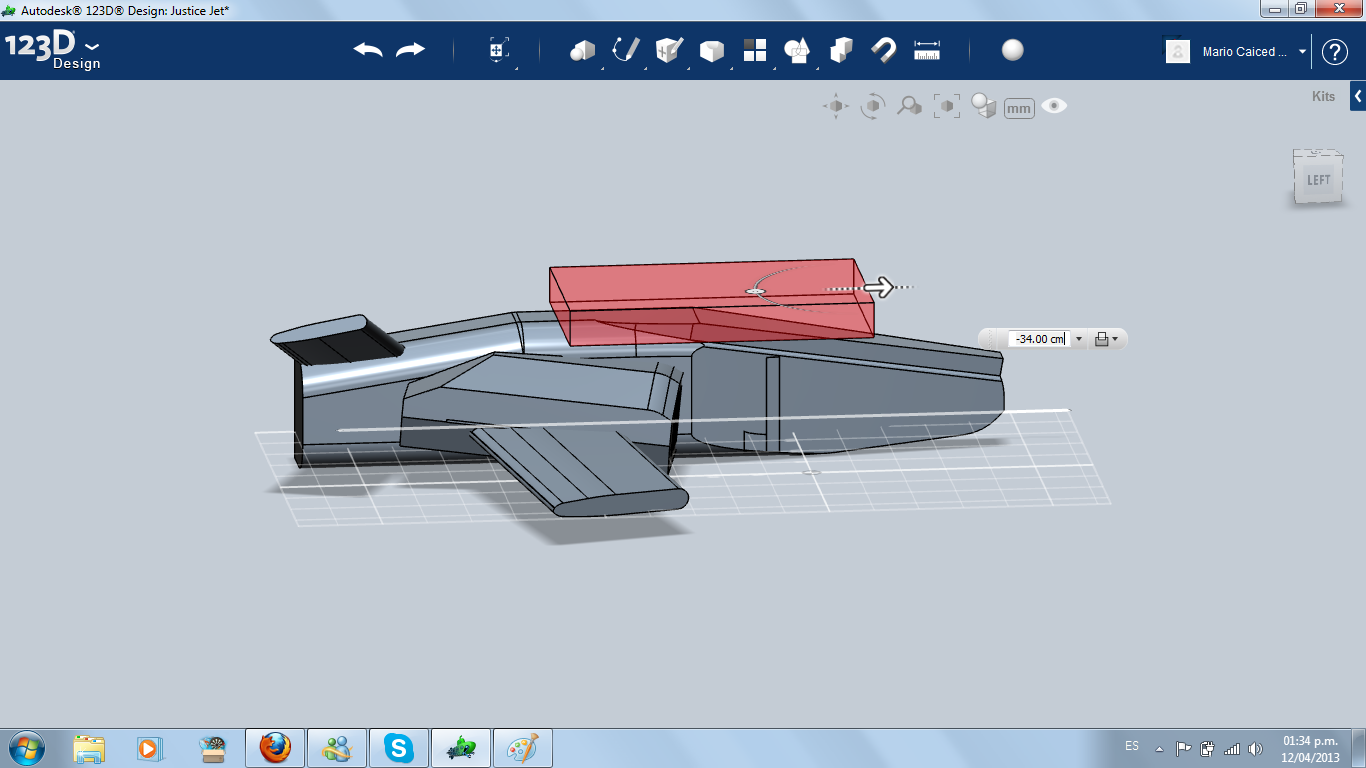Image resolution: width=1366 pixels, height=768 pixels.
Task: Select the Measure ruler tool
Action: click(927, 50)
